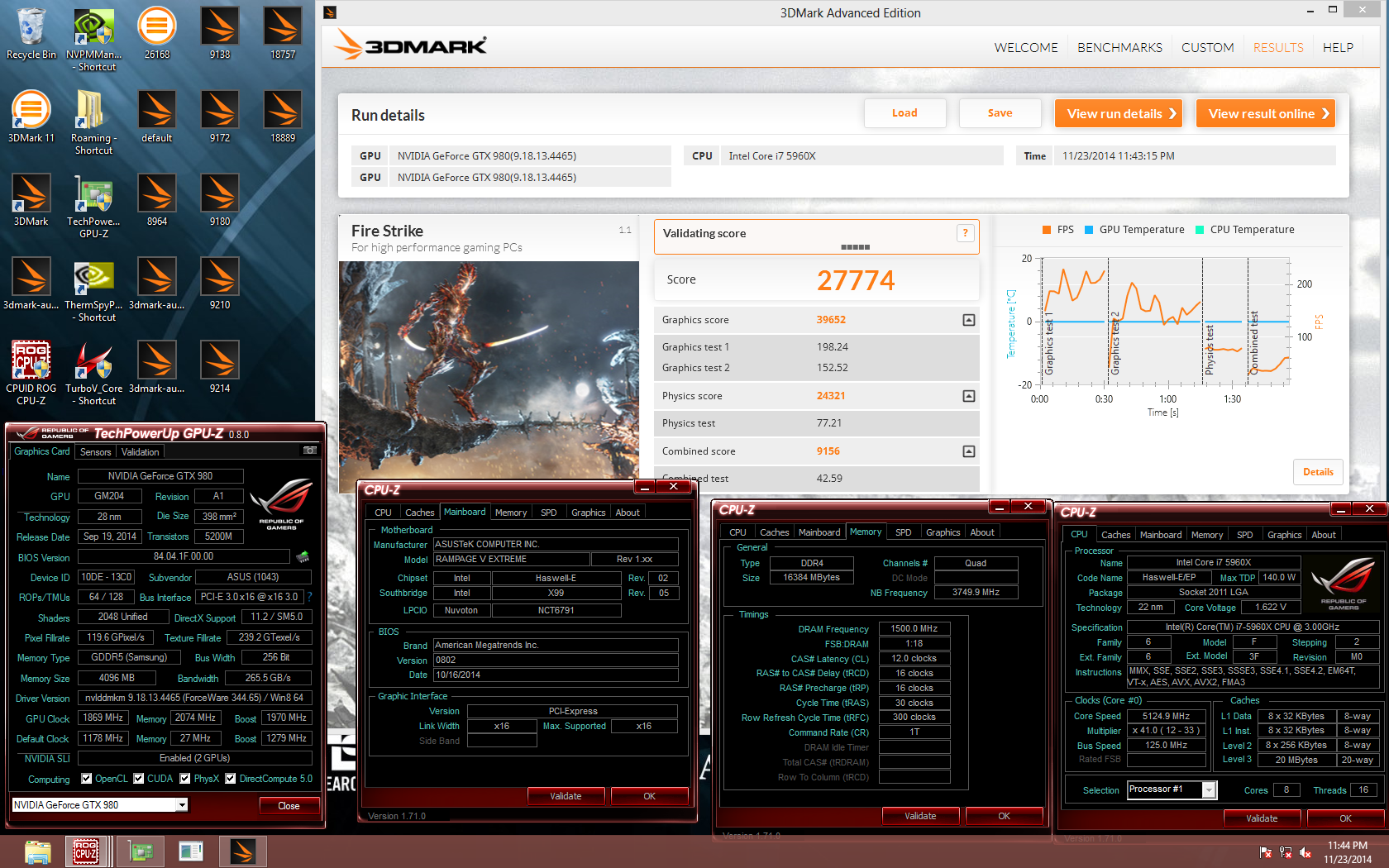Image resolution: width=1389 pixels, height=868 pixels.
Task: Select the 18757 result file icon
Action: 283,34
